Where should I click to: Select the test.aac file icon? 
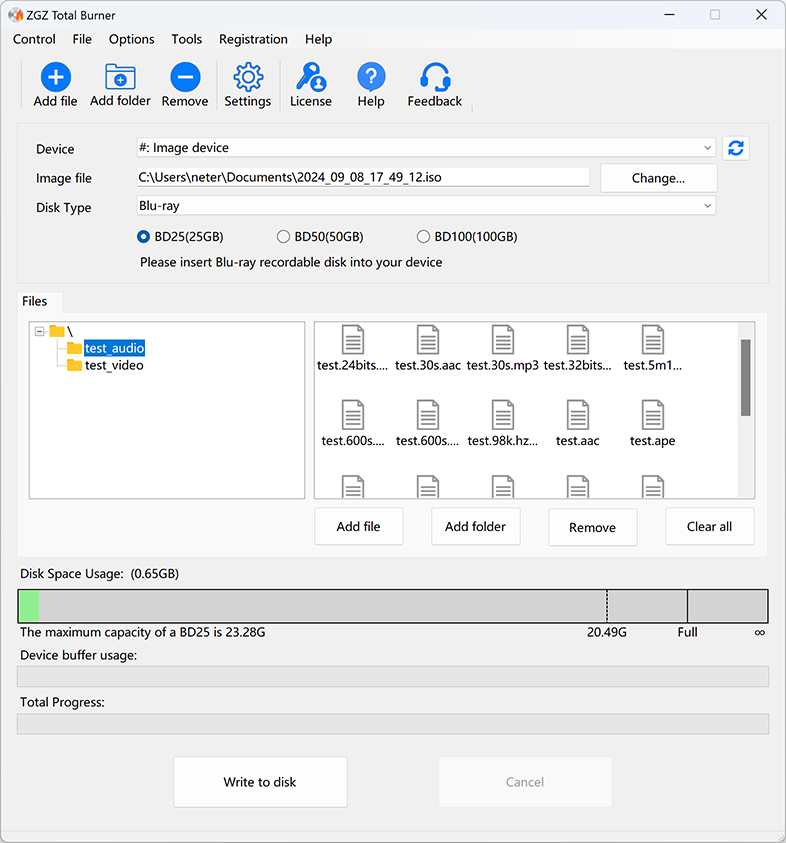point(577,415)
